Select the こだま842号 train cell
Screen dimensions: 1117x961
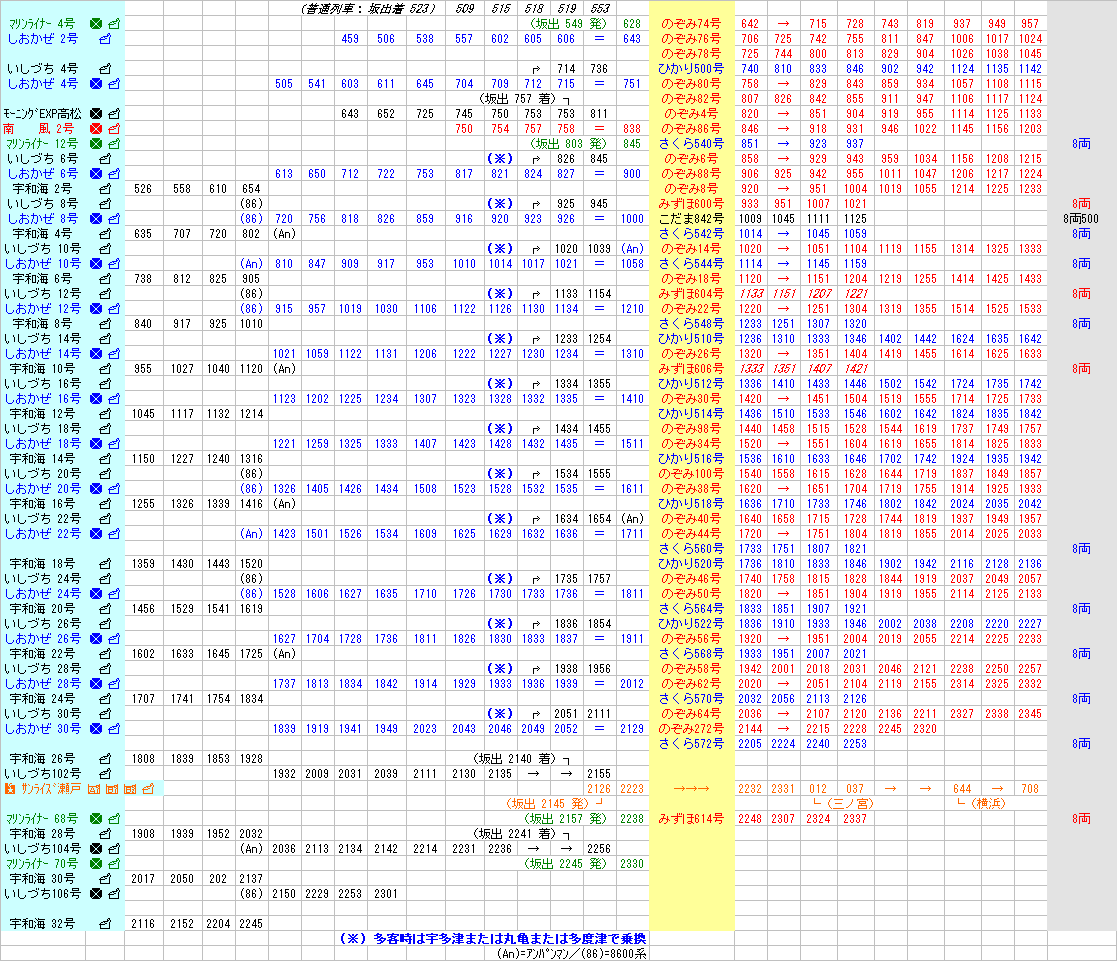[691, 219]
